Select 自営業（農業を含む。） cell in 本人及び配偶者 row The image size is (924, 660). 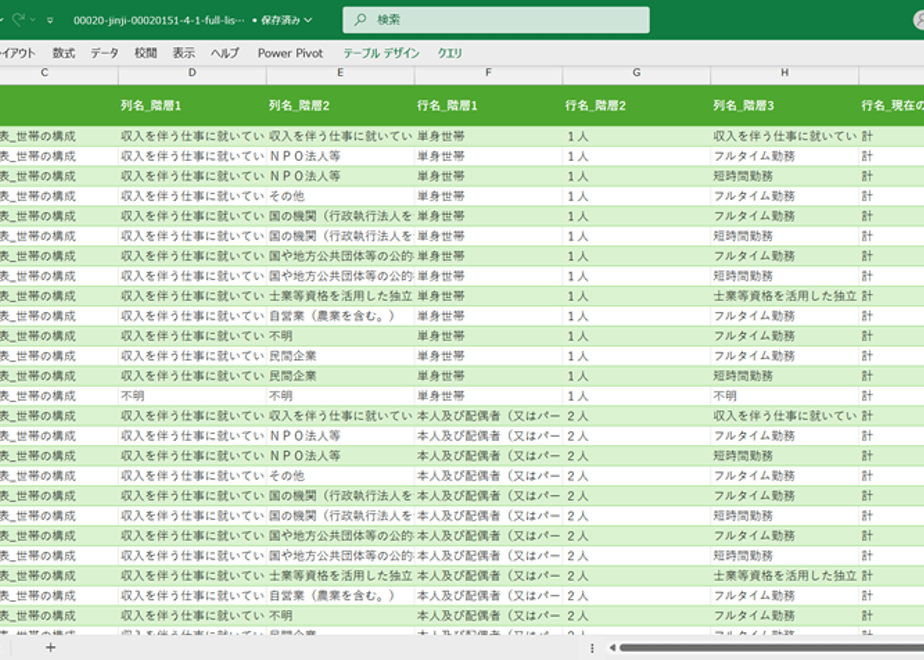pyautogui.click(x=340, y=596)
